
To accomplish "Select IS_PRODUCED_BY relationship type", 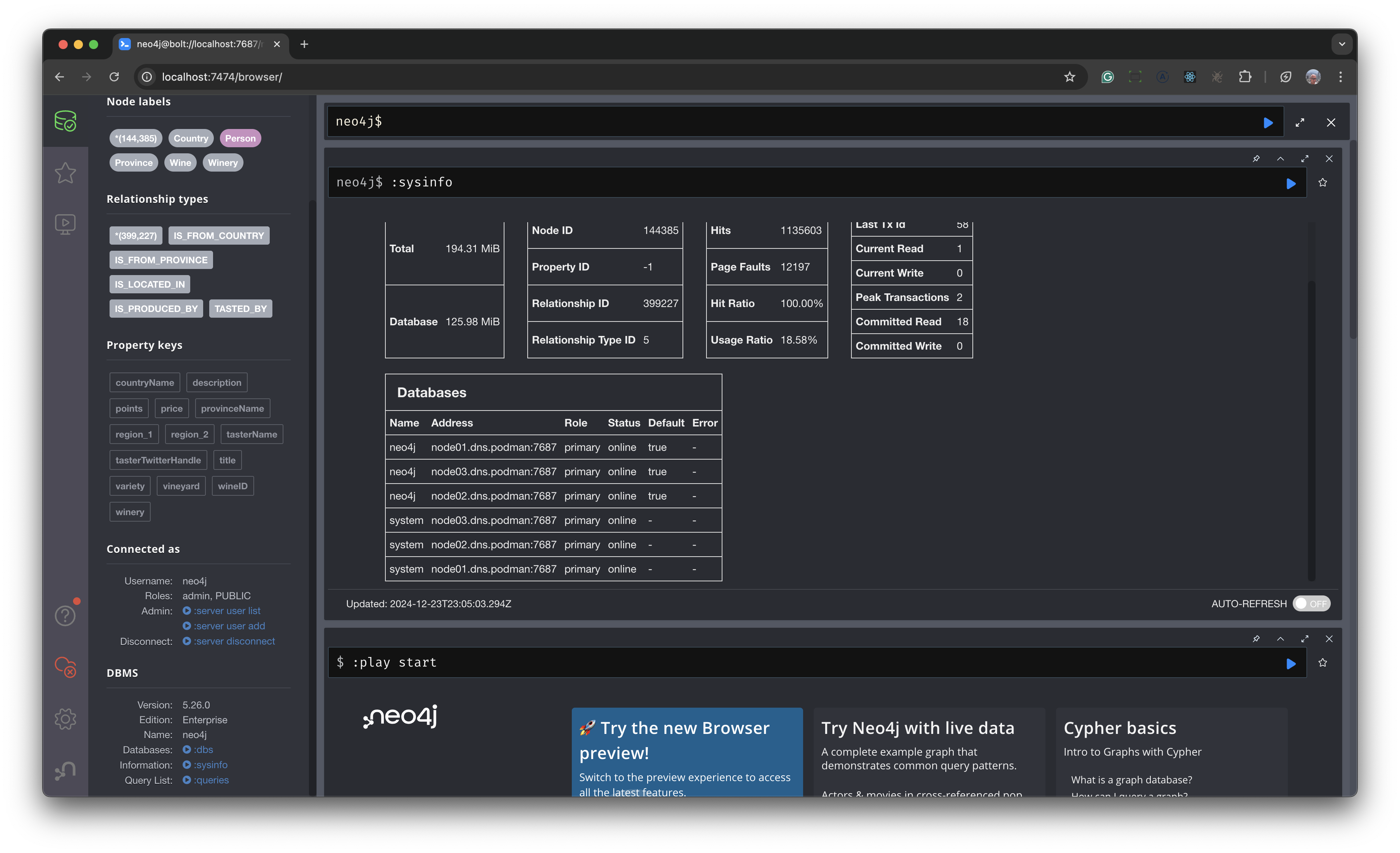I will (x=156, y=309).
